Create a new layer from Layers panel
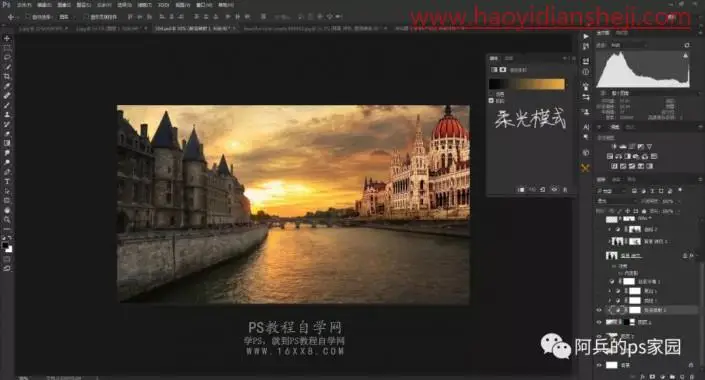Viewport: 705px width, 380px height. 681,376
